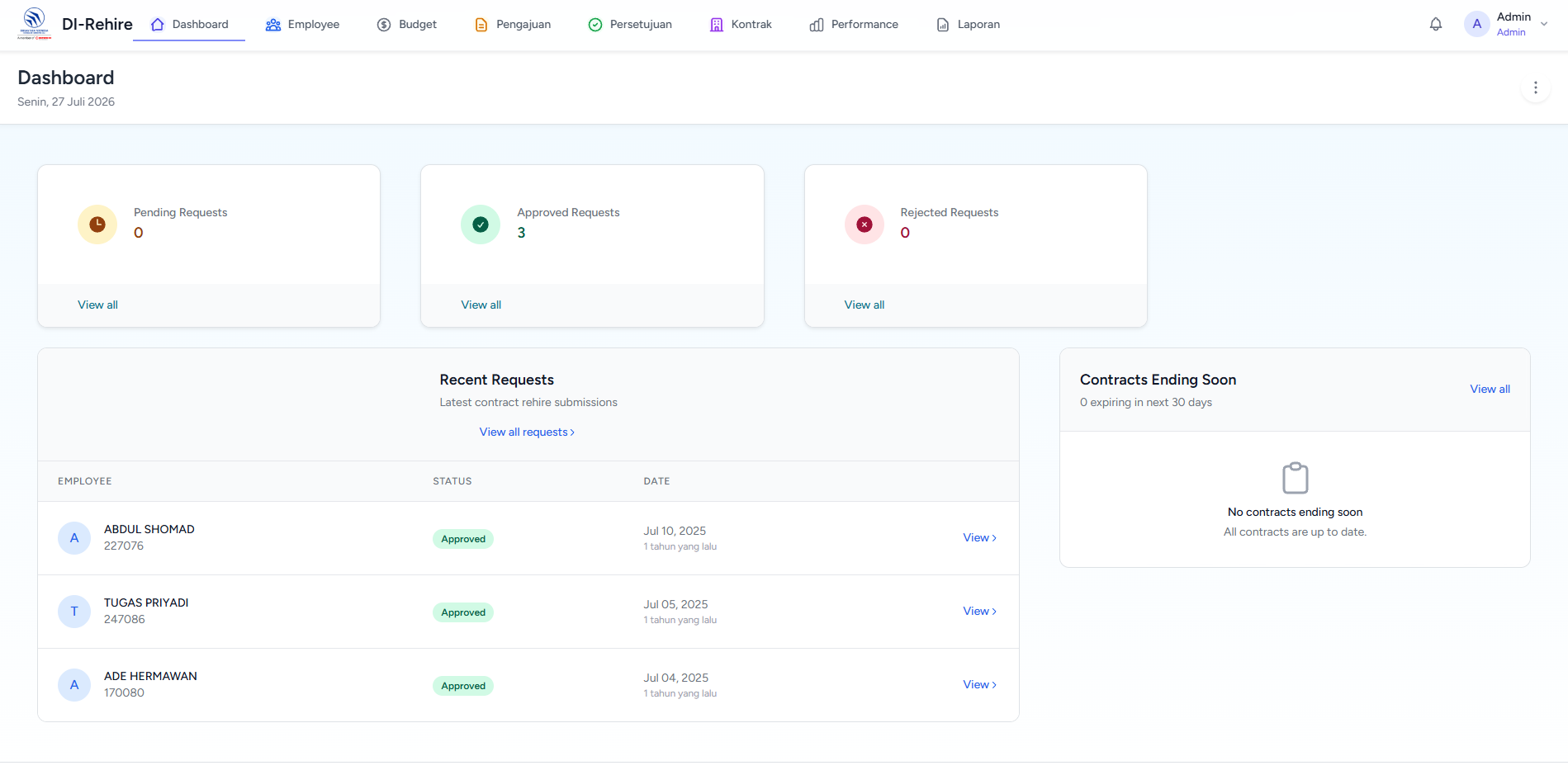Image resolution: width=1568 pixels, height=775 pixels.
Task: Click the DATE column header
Action: (657, 481)
